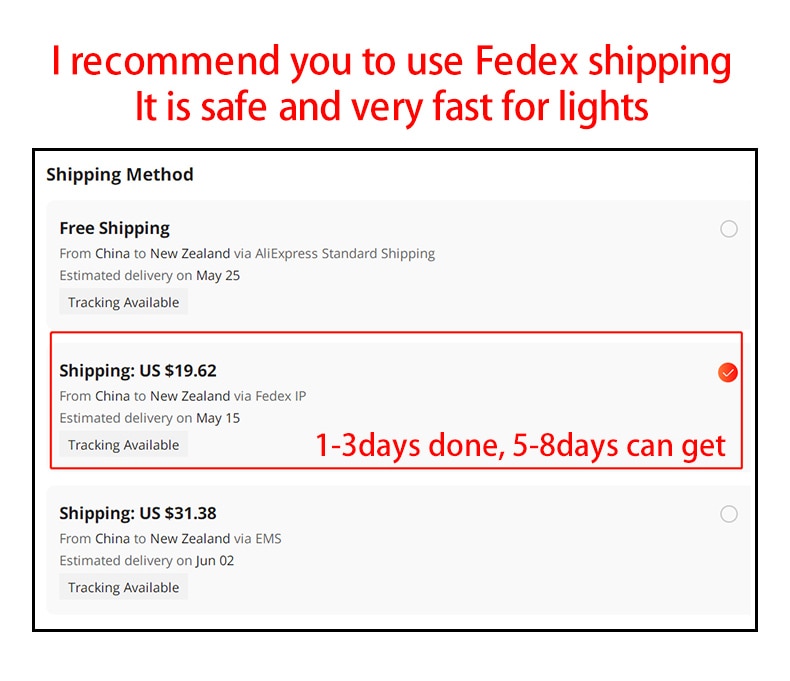The width and height of the screenshot is (790, 681).
Task: Select the Free Shipping radio button
Action: [x=729, y=229]
